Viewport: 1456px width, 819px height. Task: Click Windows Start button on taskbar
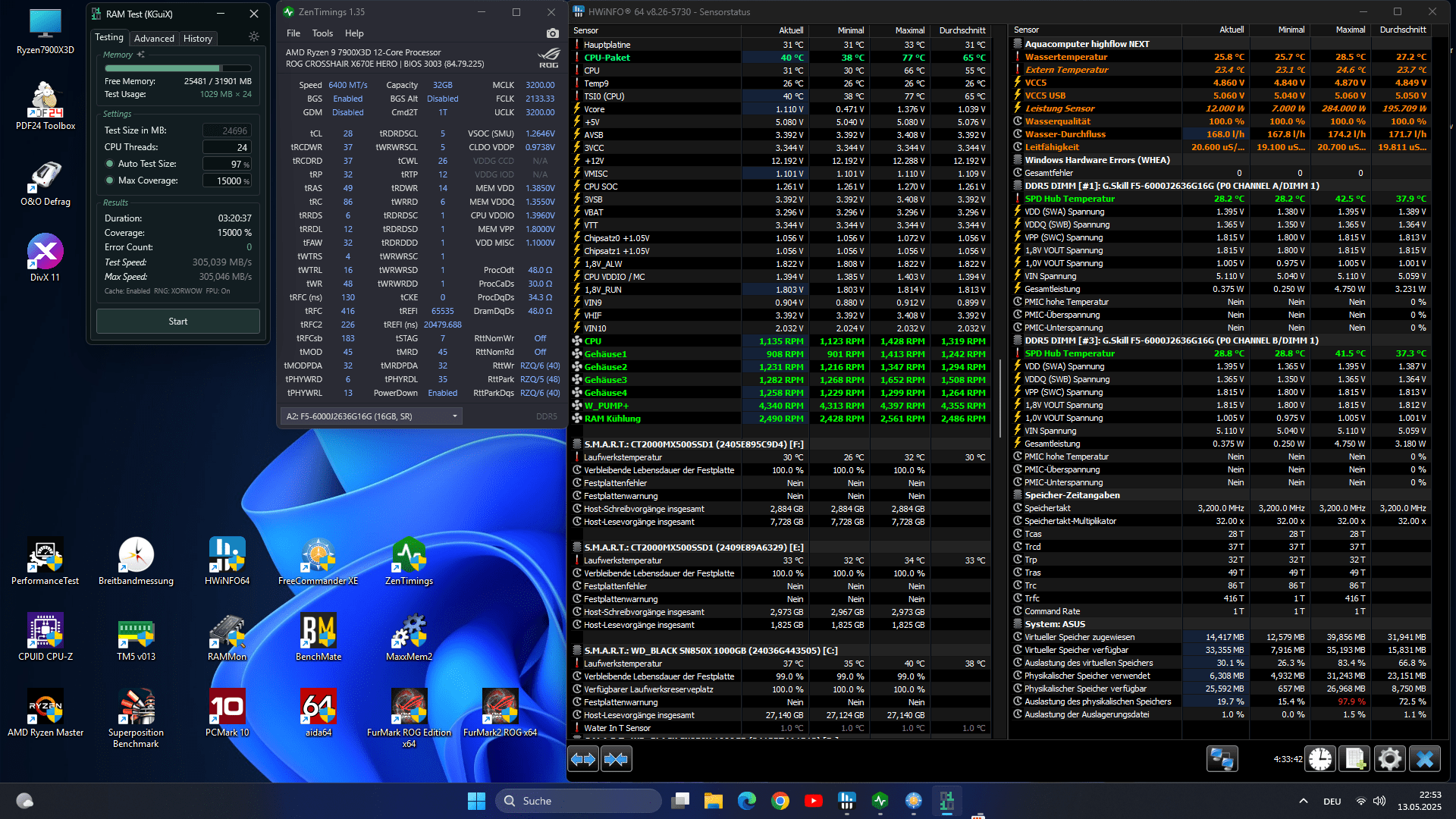pyautogui.click(x=476, y=801)
